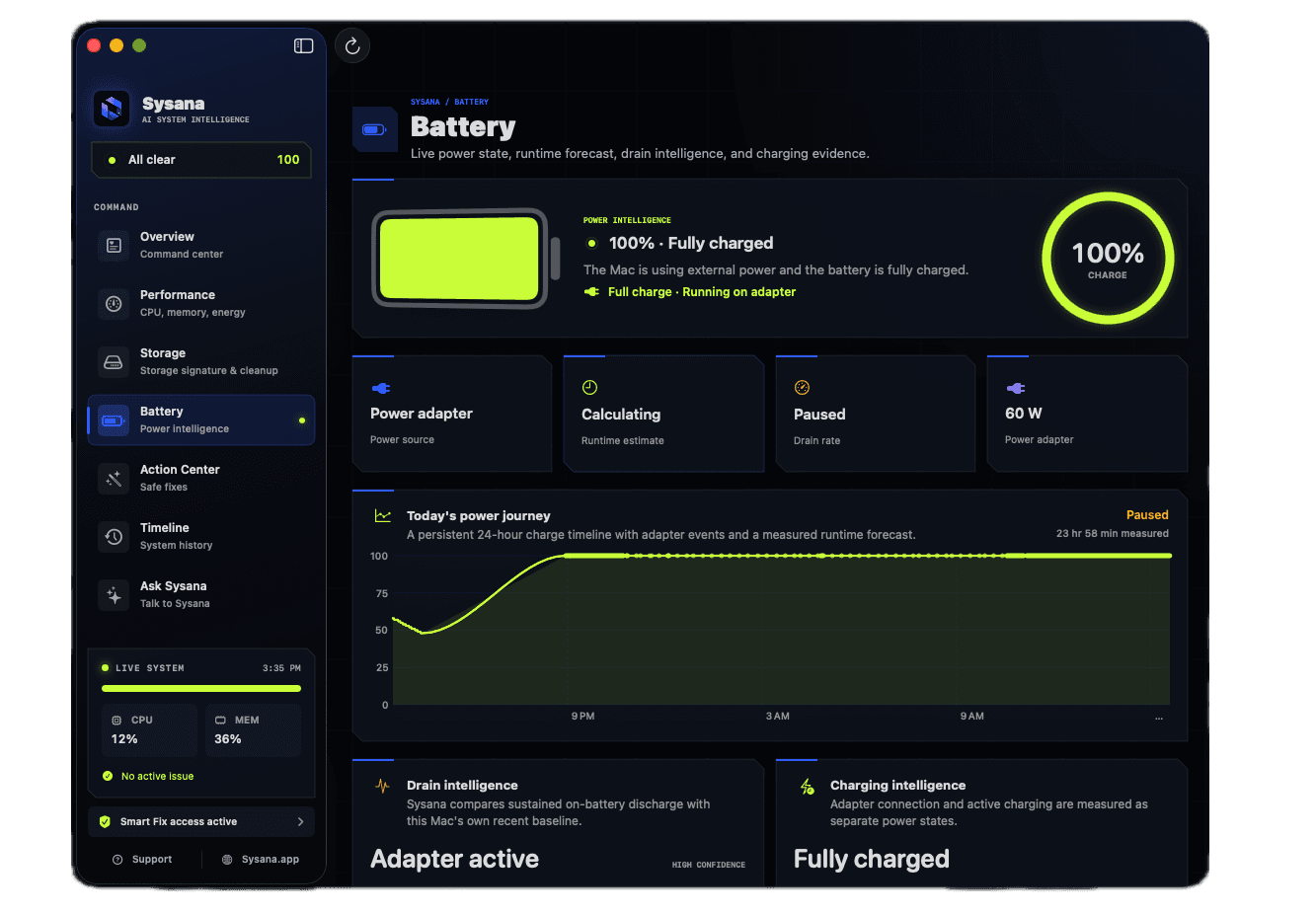Click the 60 W adapter plug icon
The image size is (1316, 914).
(1015, 388)
